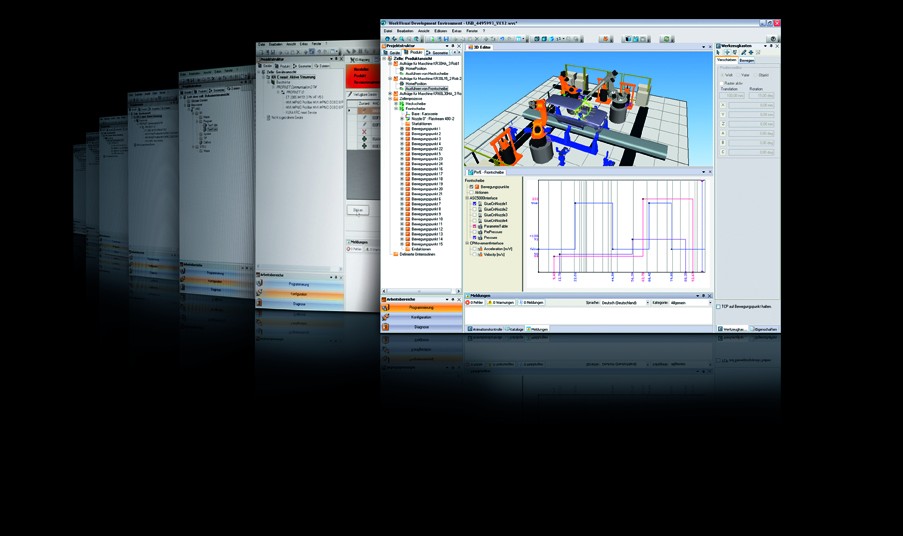Click the orange icon in the main toolbar
Screen dimensions: 903x536
coord(605,39)
